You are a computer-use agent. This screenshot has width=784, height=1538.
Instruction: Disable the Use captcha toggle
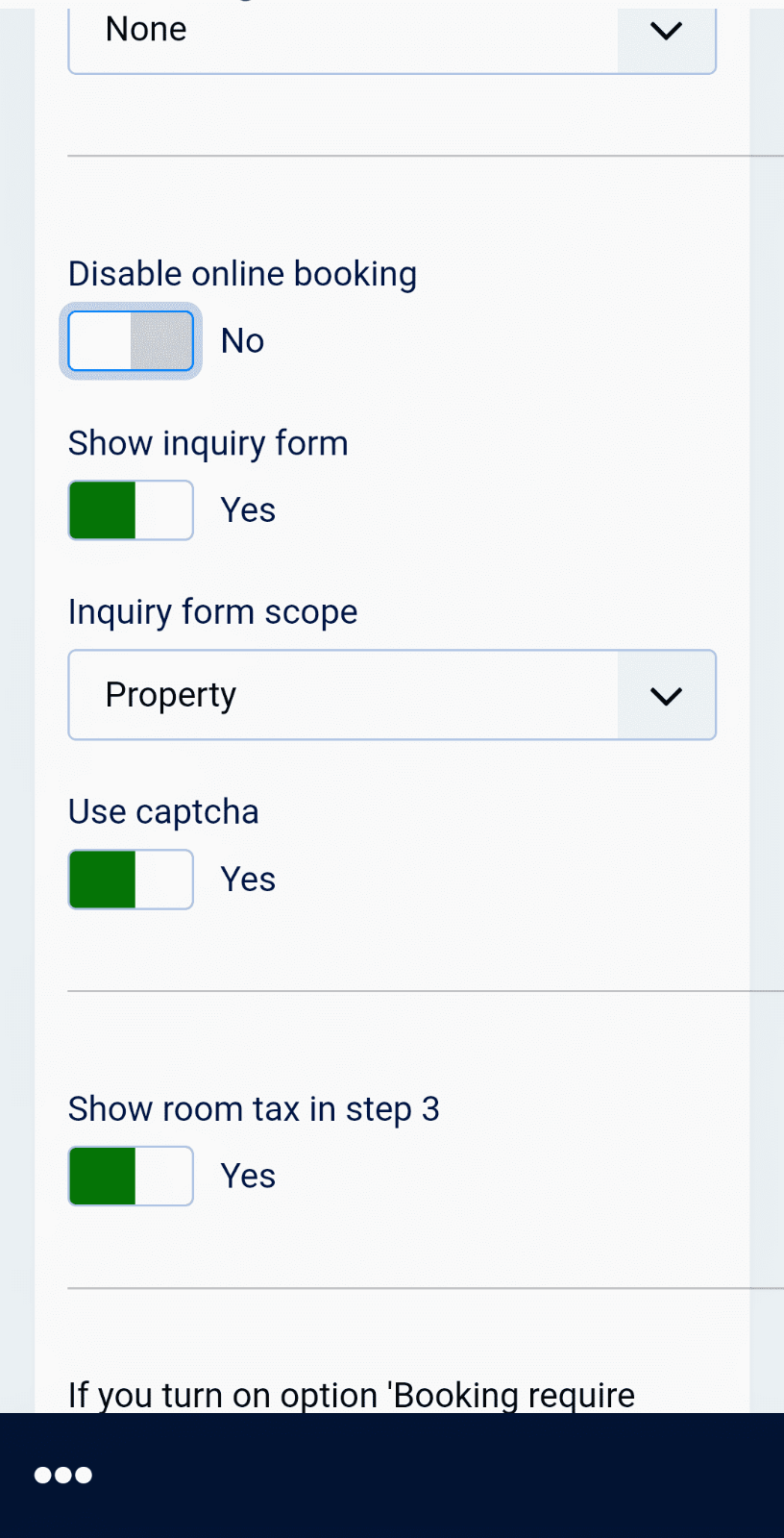coord(131,880)
